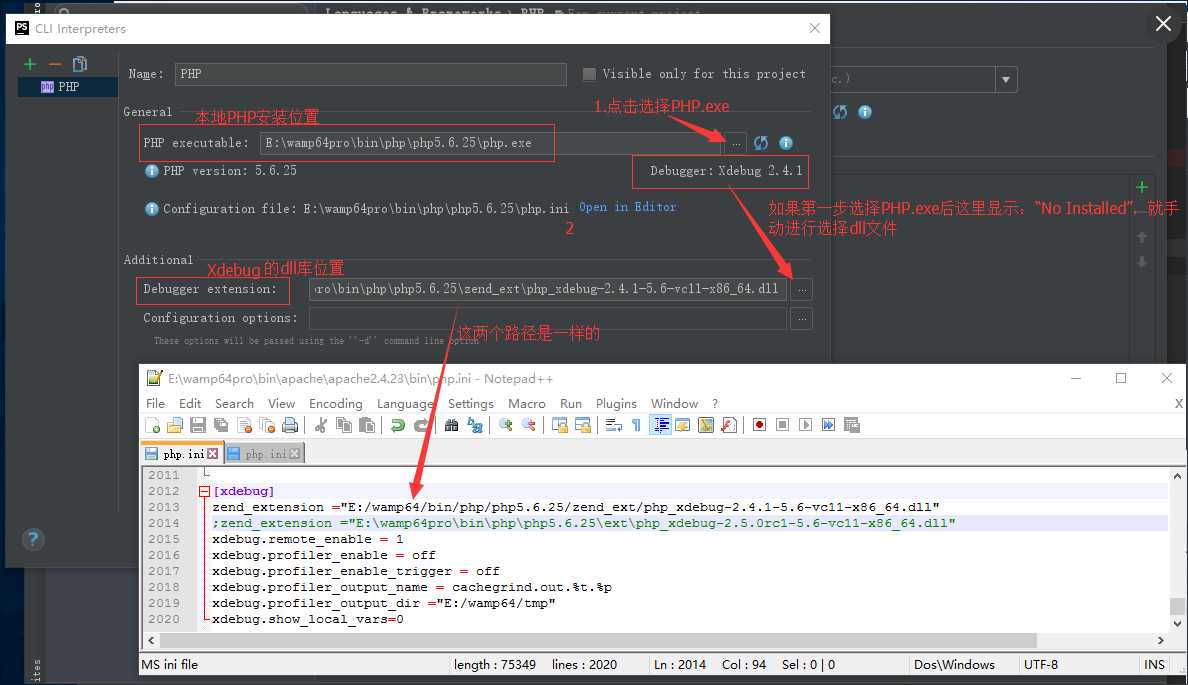
Task: Open the Settings menu in Notepad++
Action: pyautogui.click(x=471, y=404)
